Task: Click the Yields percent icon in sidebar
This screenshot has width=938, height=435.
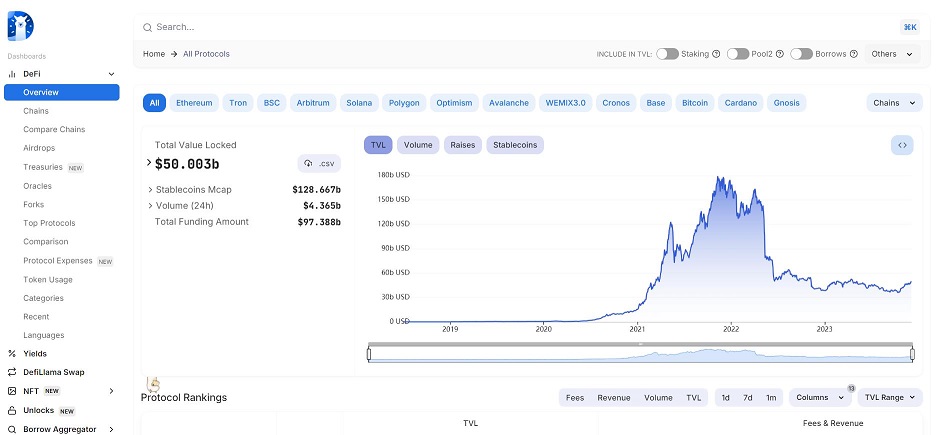Action: click(x=12, y=353)
